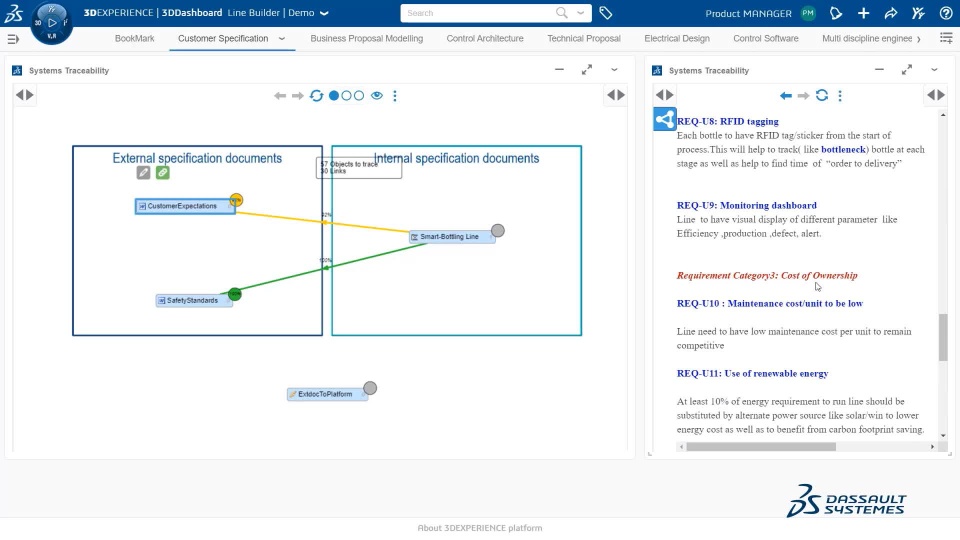Click the horizontal scrollbar thumb in requirements panel

point(761,447)
